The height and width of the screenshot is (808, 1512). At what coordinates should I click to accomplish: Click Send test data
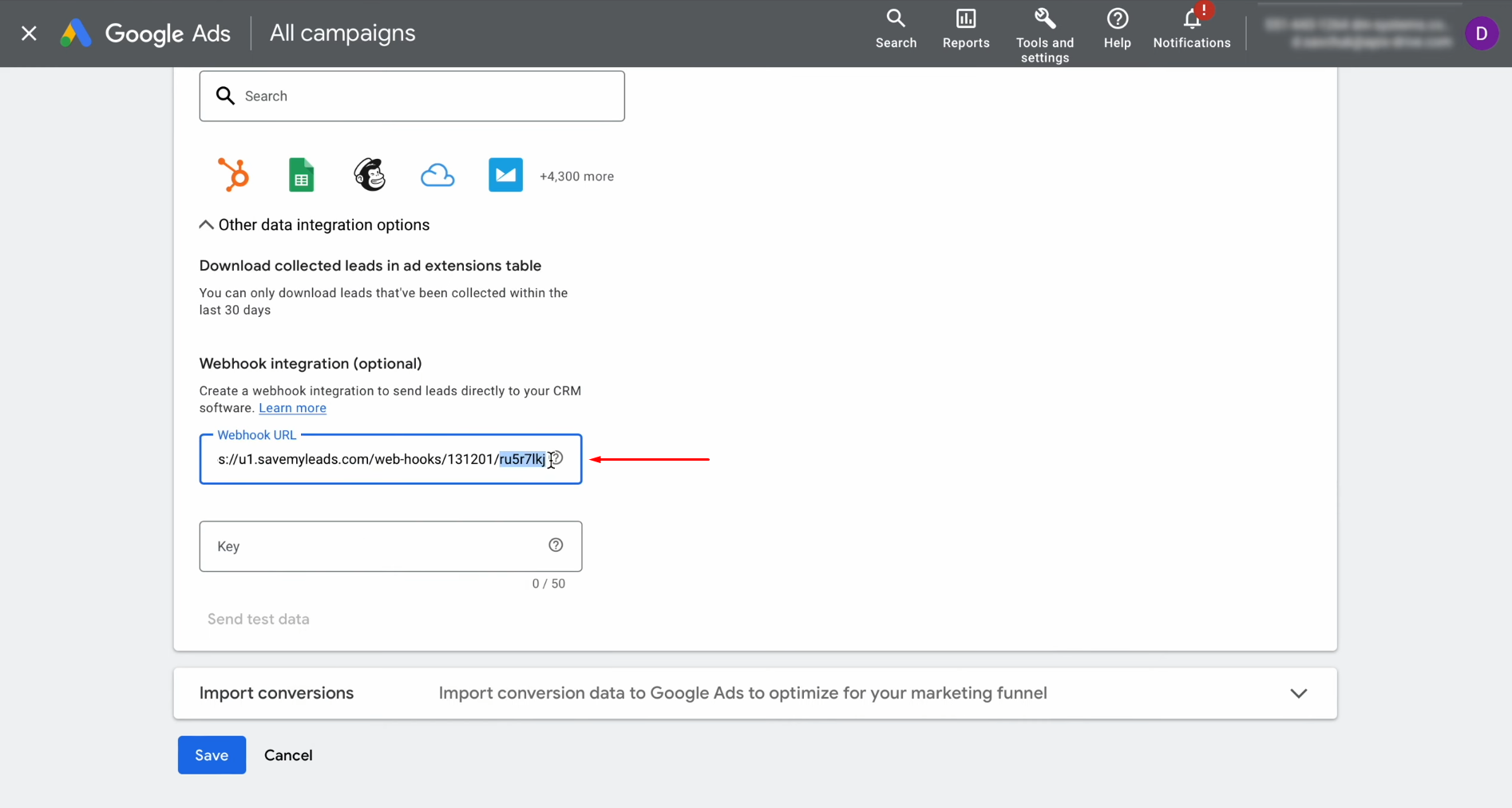tap(259, 620)
